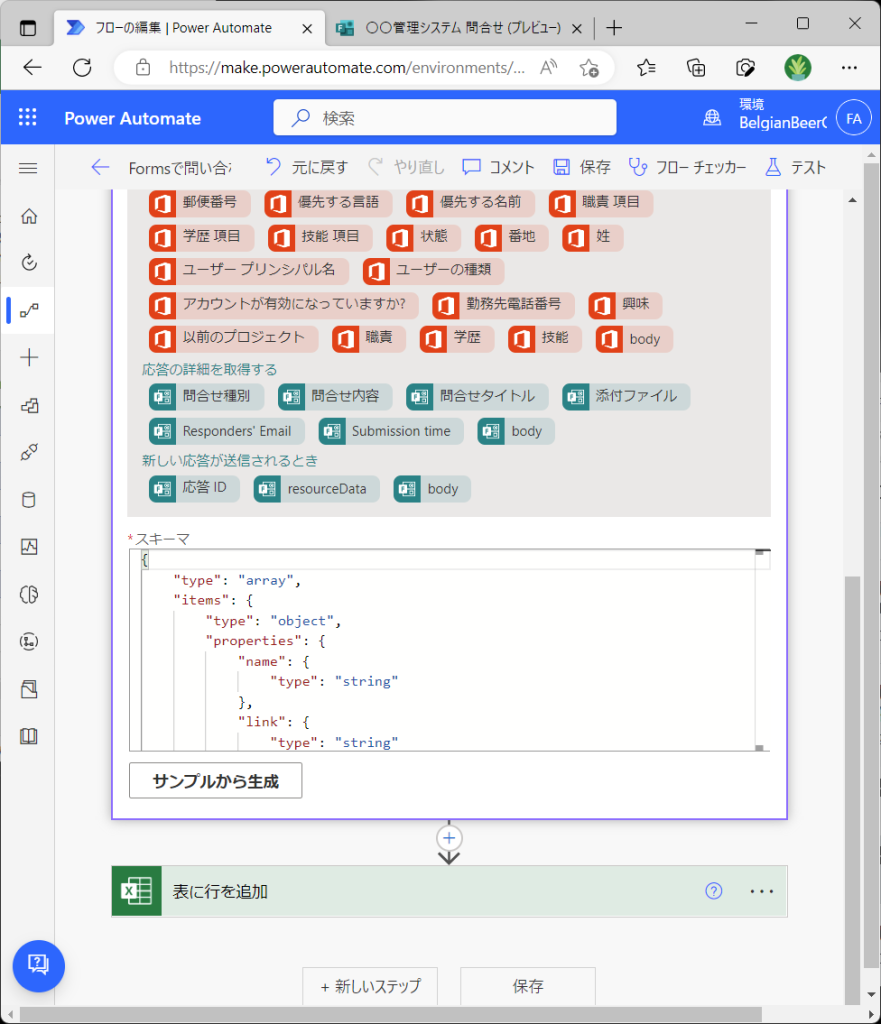Open the FA account avatar
Viewport: 881px width, 1024px height.
click(x=854, y=118)
